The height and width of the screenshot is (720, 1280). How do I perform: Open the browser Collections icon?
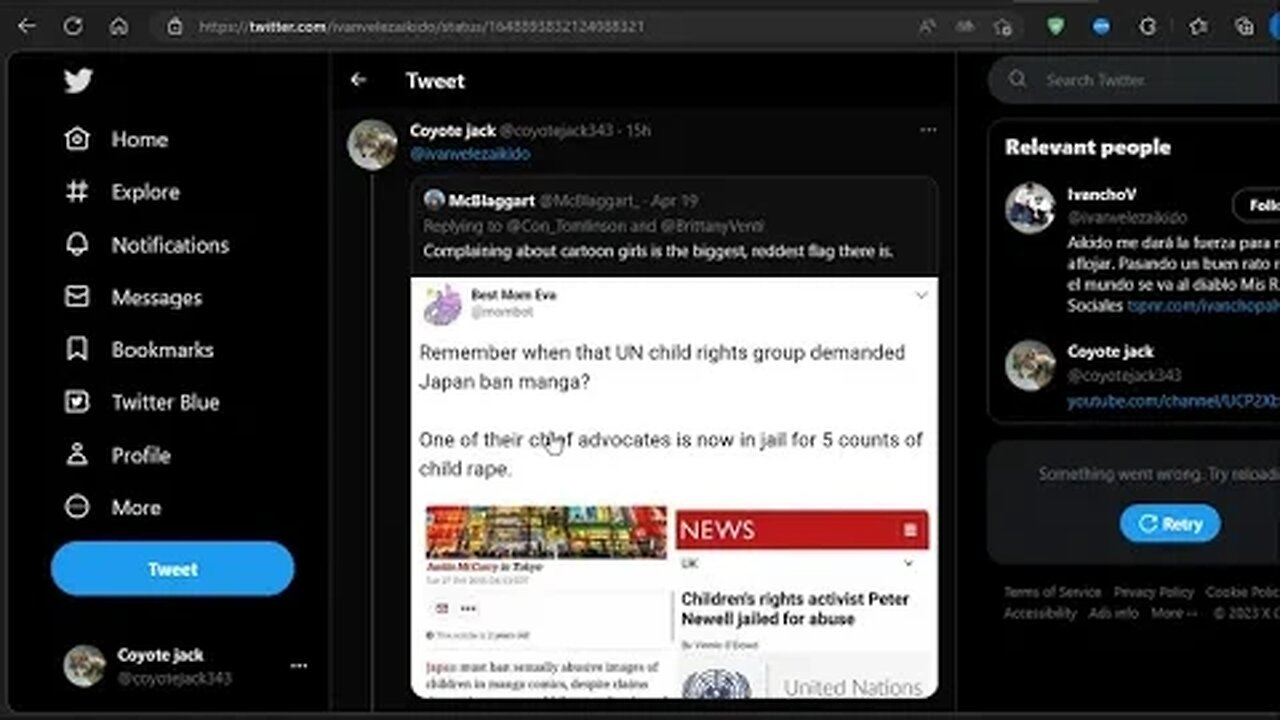(1244, 27)
